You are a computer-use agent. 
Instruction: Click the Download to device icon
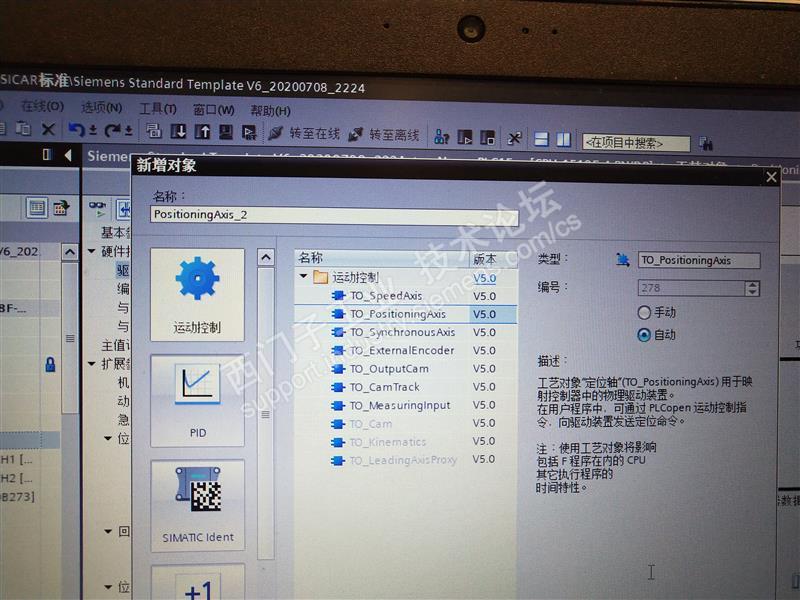178,131
